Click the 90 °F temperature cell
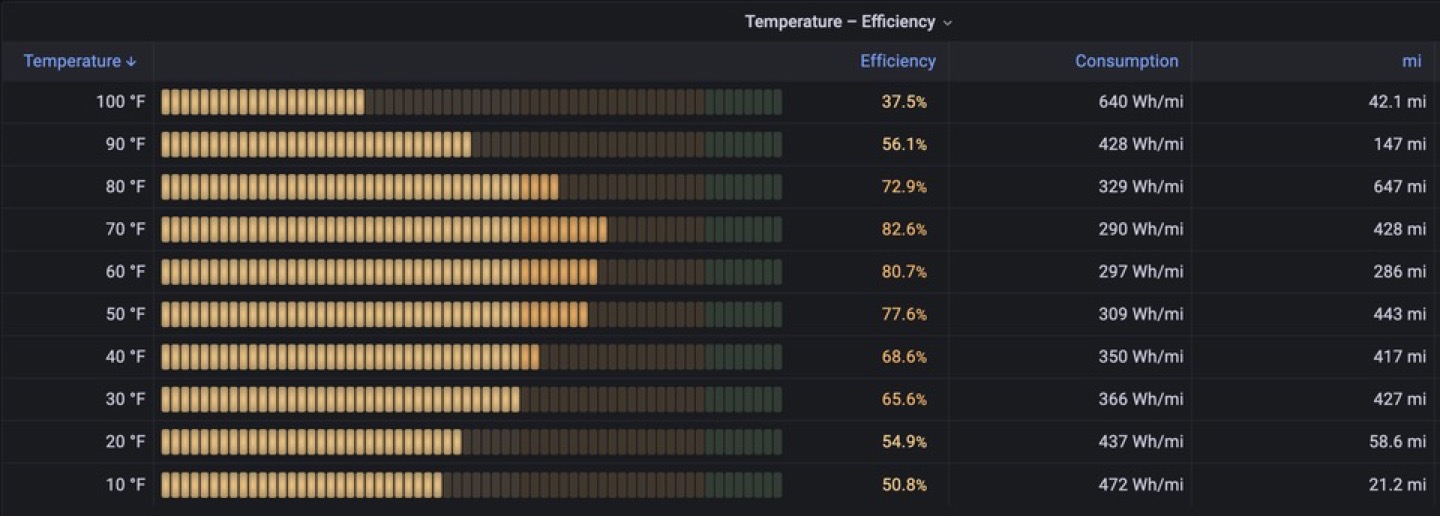This screenshot has width=1440, height=516. 125,144
